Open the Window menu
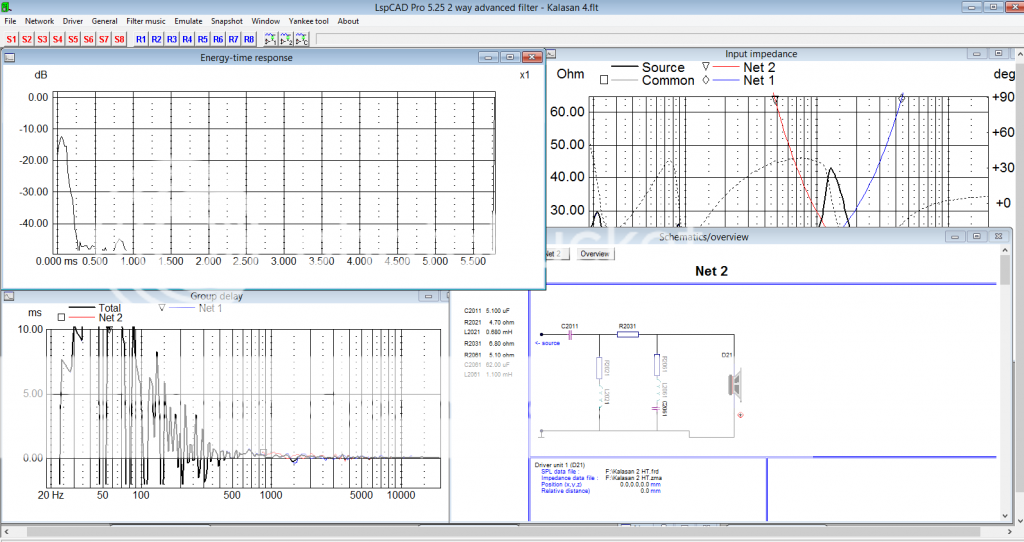The image size is (1024, 542). [x=266, y=21]
